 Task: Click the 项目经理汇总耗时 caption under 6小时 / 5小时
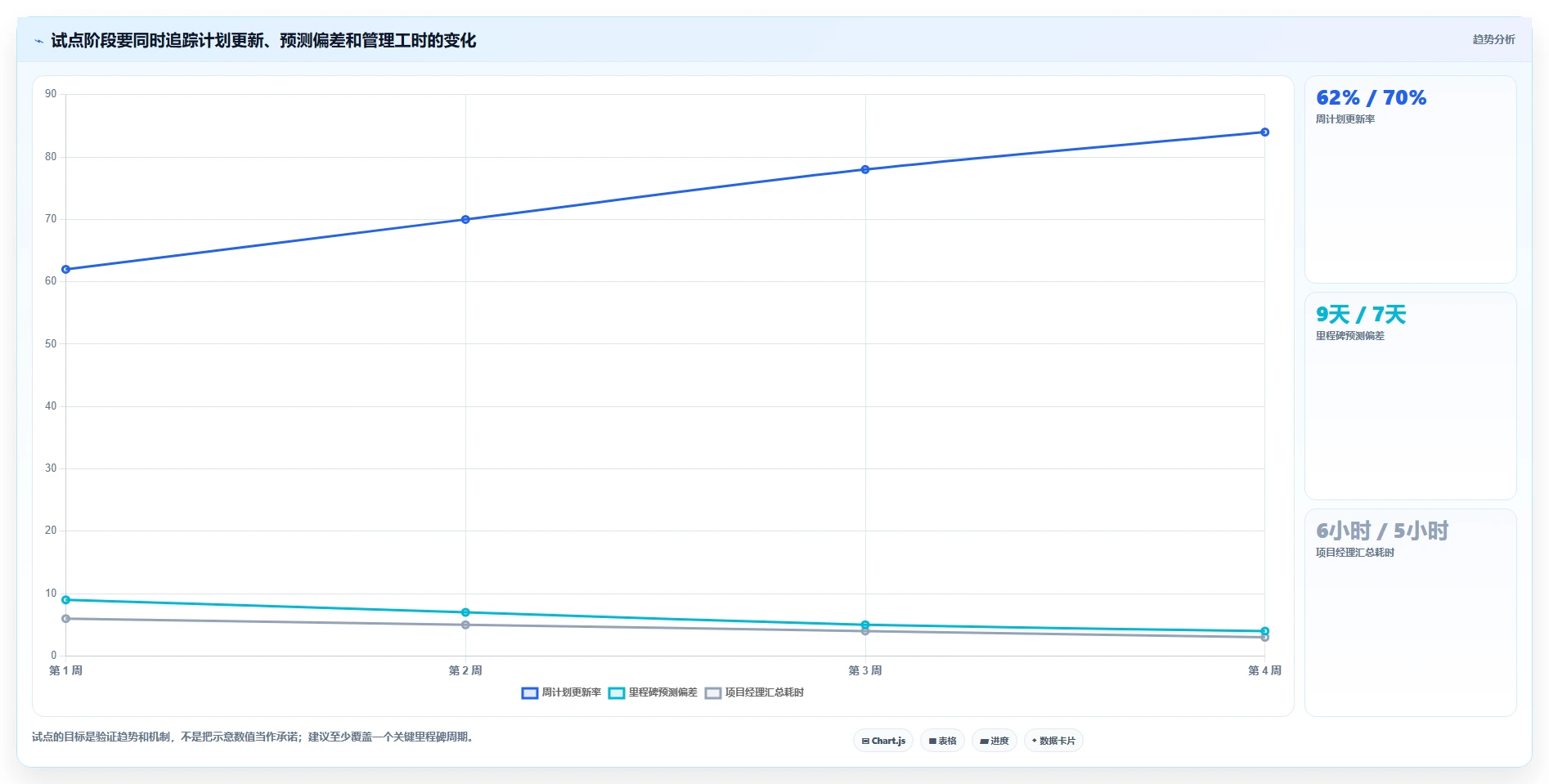1355,553
